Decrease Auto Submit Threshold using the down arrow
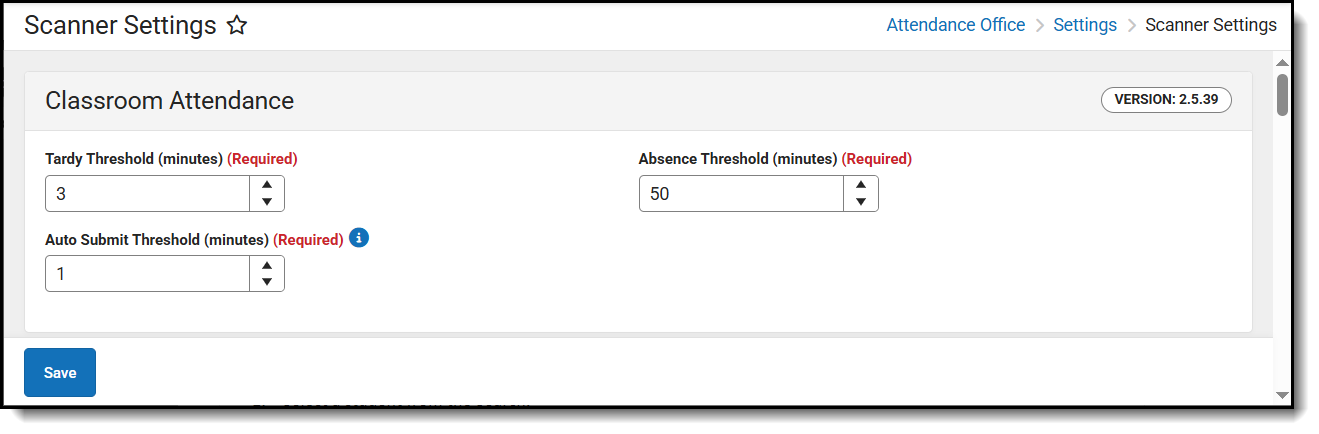This screenshot has height=434, width=1319. click(x=266, y=282)
